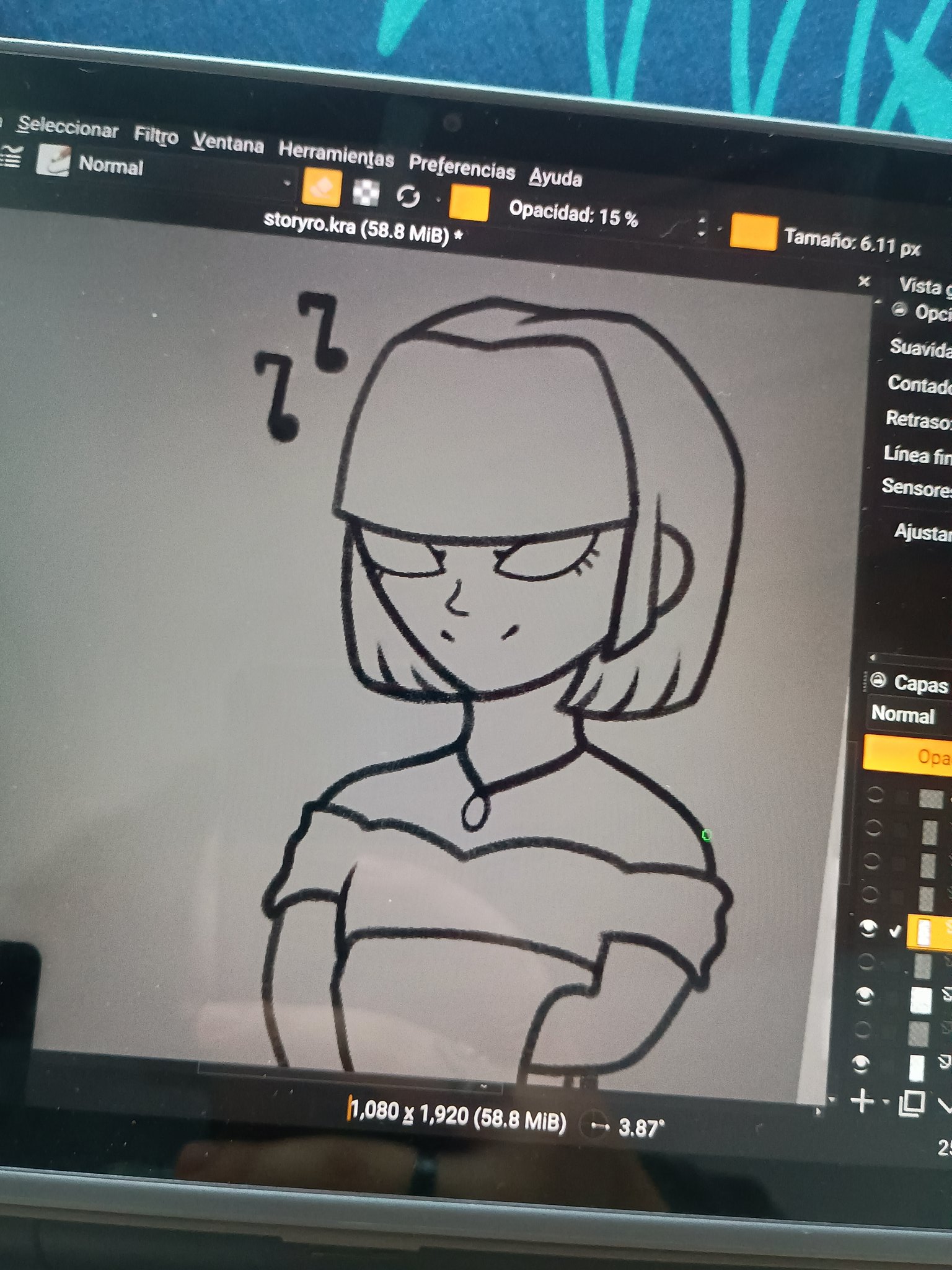952x1270 pixels.
Task: Click the reload brush preset icon
Action: (x=408, y=198)
